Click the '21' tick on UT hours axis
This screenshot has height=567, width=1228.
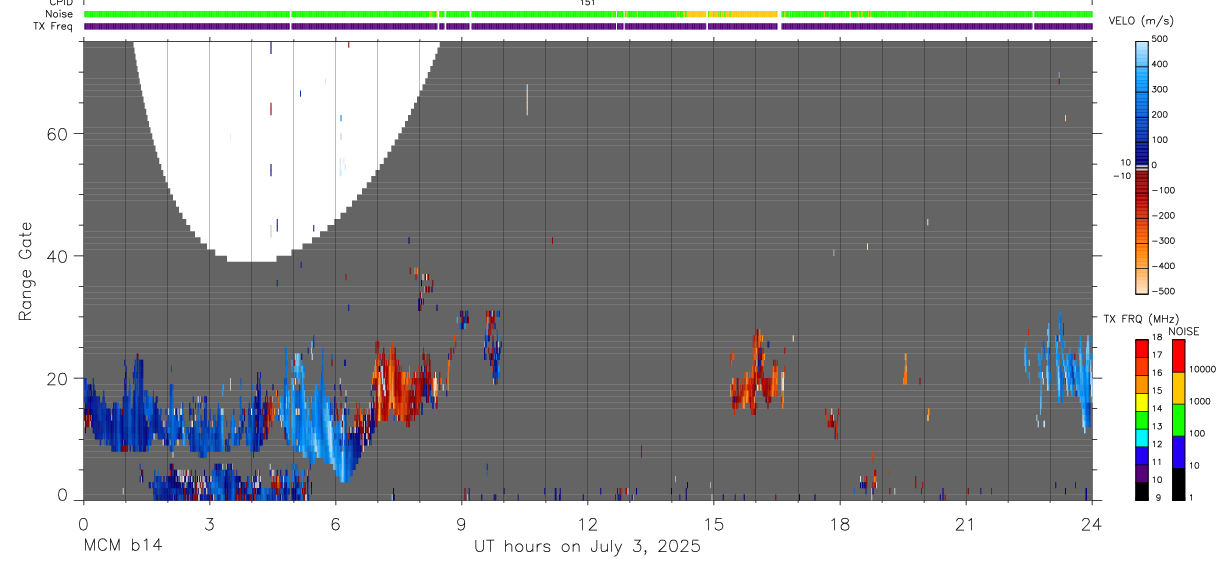[966, 523]
